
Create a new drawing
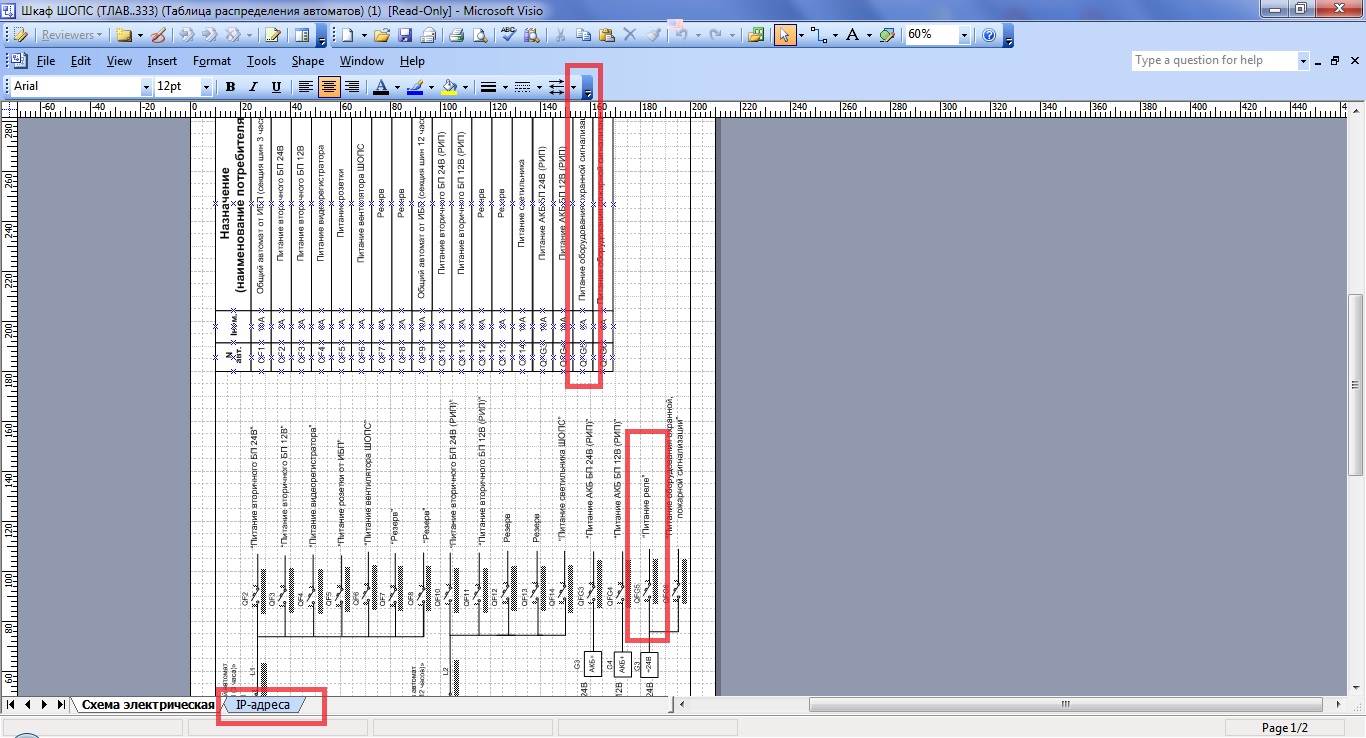345,35
